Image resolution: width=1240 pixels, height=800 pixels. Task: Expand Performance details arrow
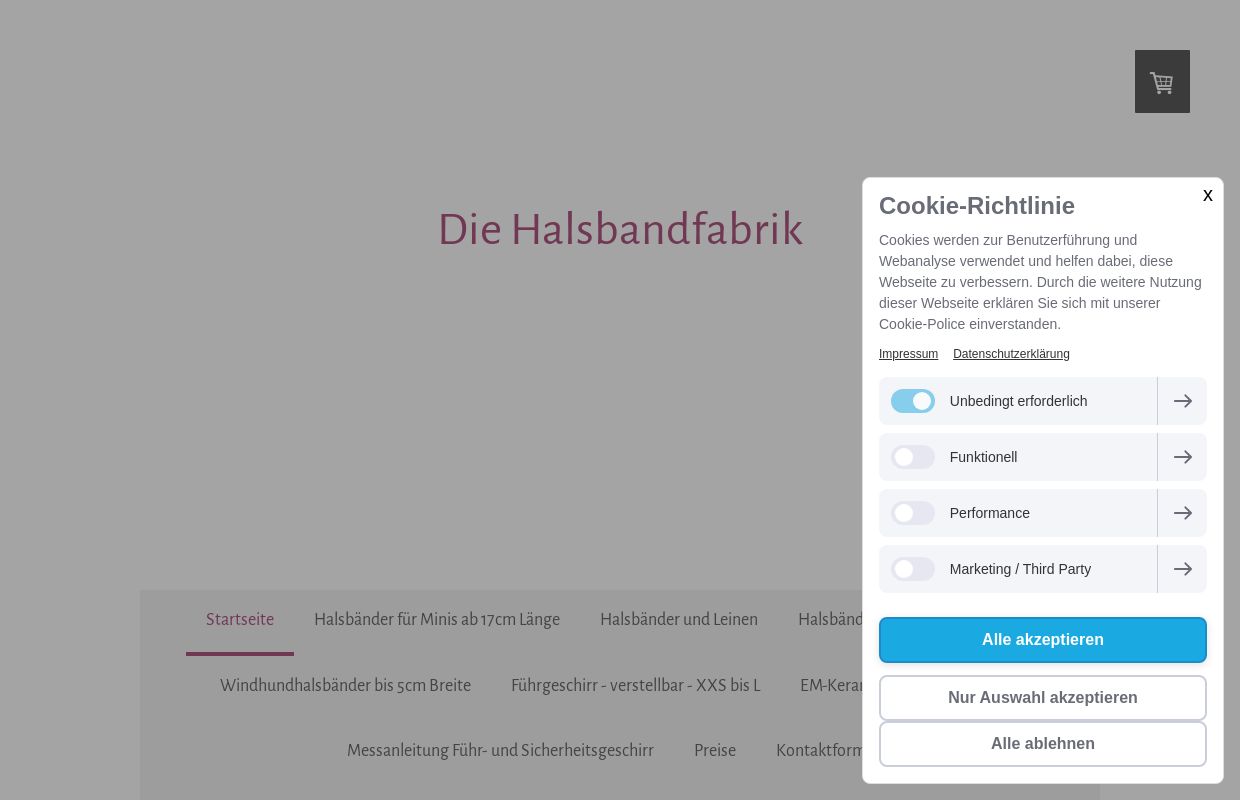pos(1182,513)
